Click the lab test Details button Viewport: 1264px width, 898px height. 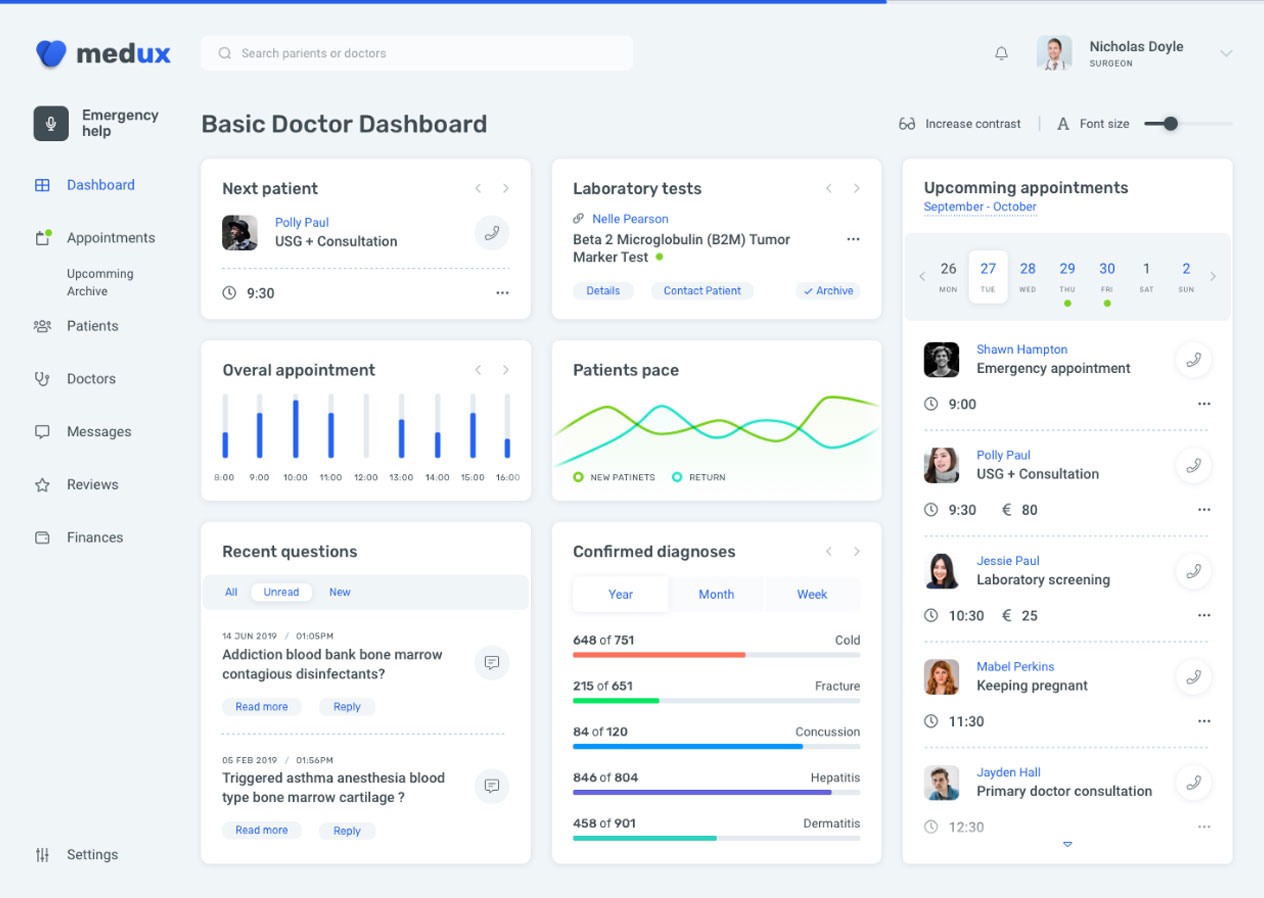coord(603,291)
